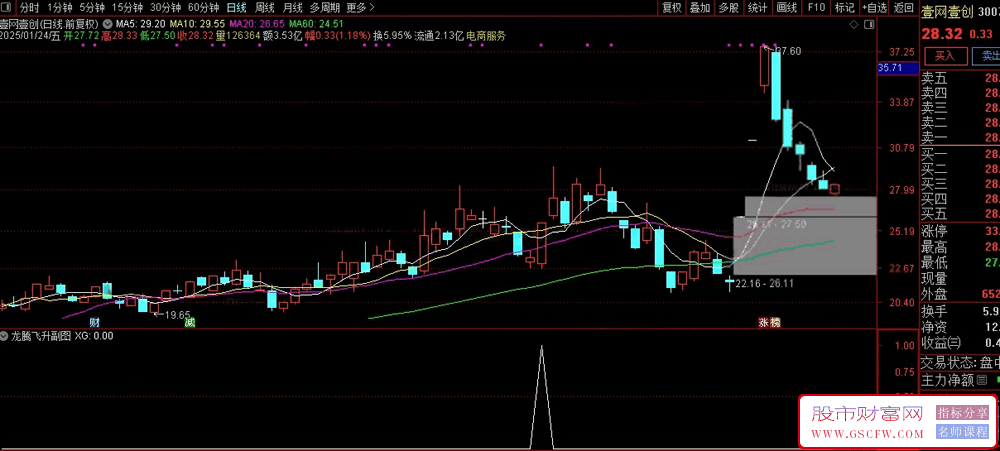Open the 多股 multi-stock view

pyautogui.click(x=729, y=8)
